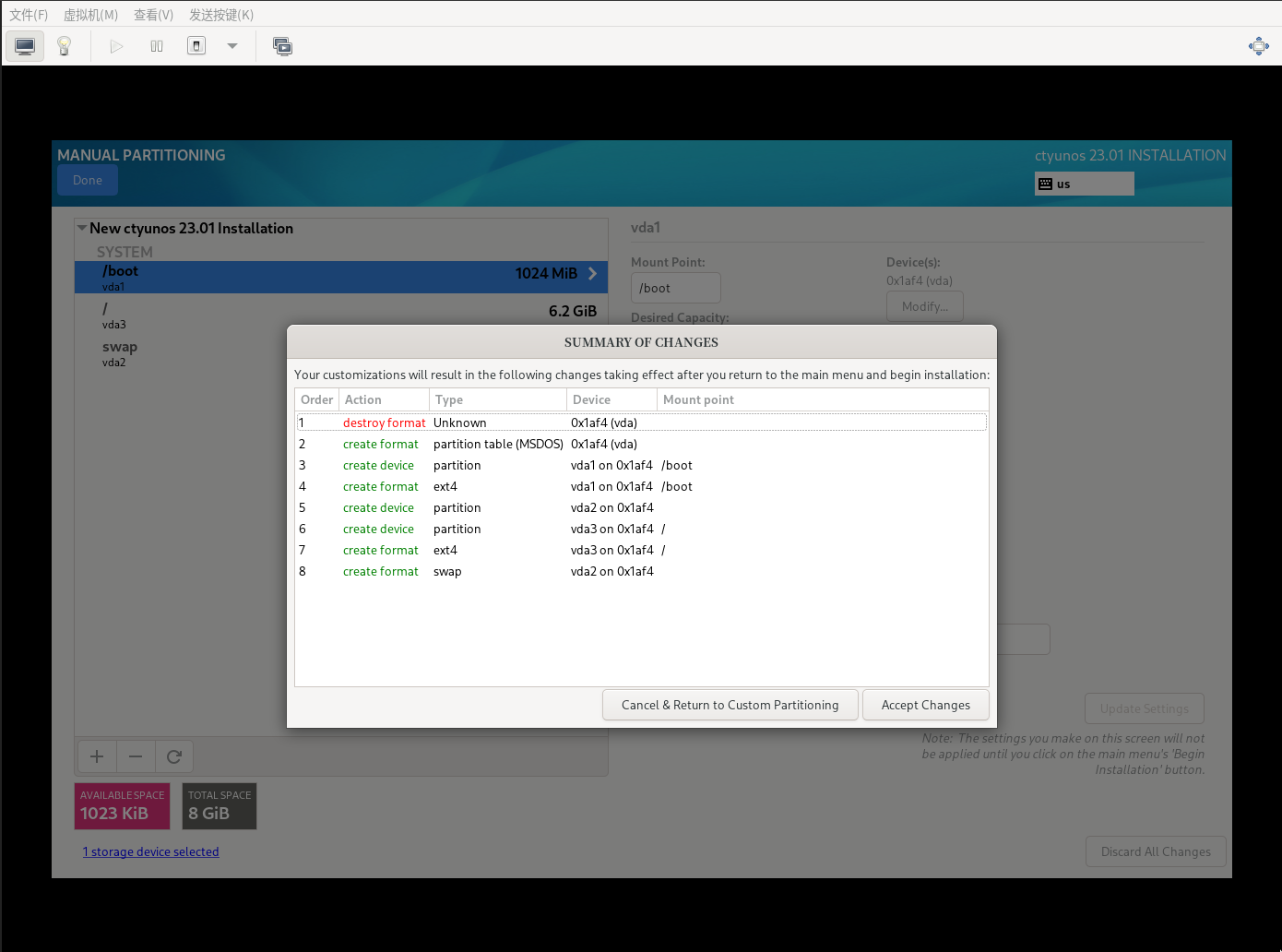The height and width of the screenshot is (952, 1282).
Task: Click Cancel & Return to Custom Partitioning
Action: click(730, 705)
